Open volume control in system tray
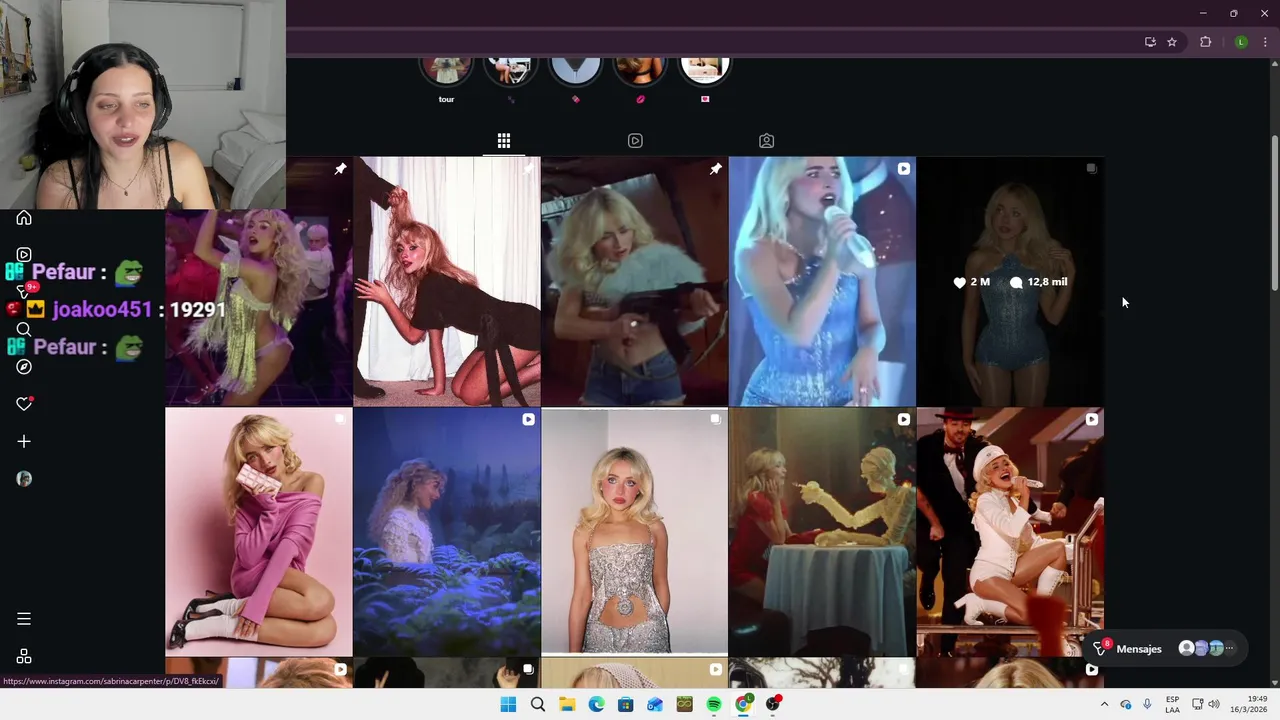Viewport: 1280px width, 720px height. click(x=1213, y=705)
